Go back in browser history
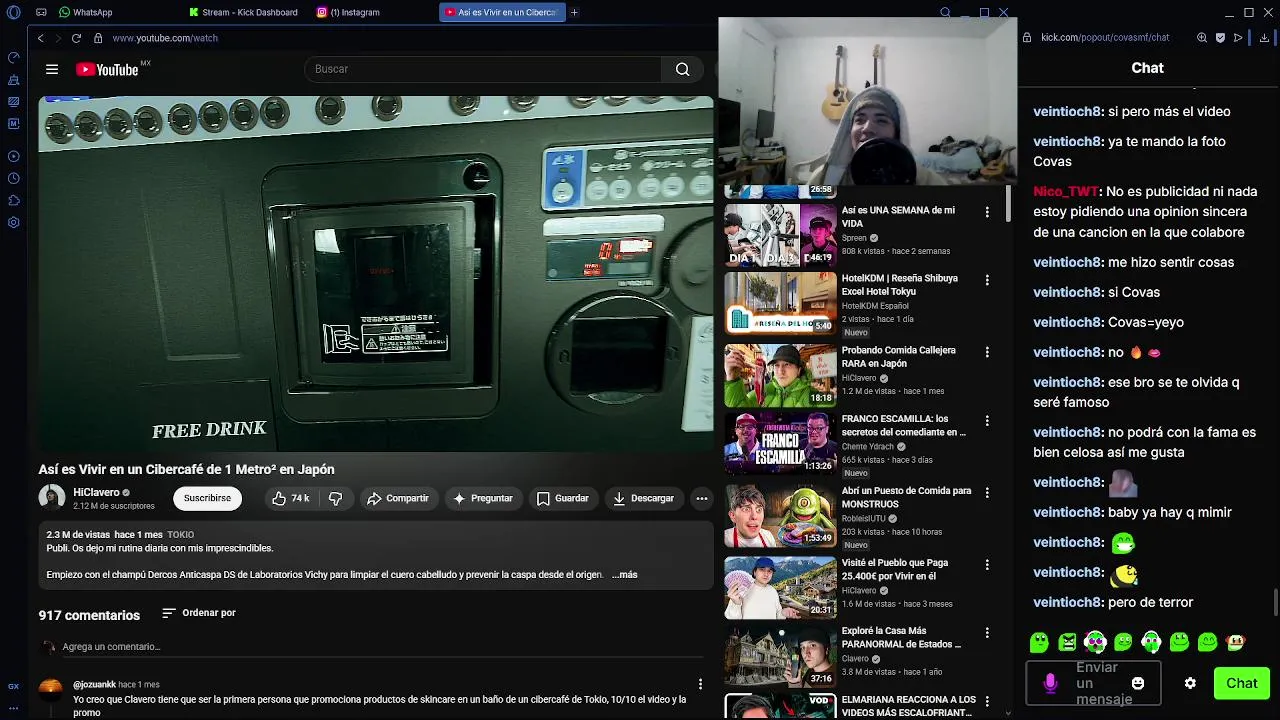The width and height of the screenshot is (1280, 720). click(40, 38)
